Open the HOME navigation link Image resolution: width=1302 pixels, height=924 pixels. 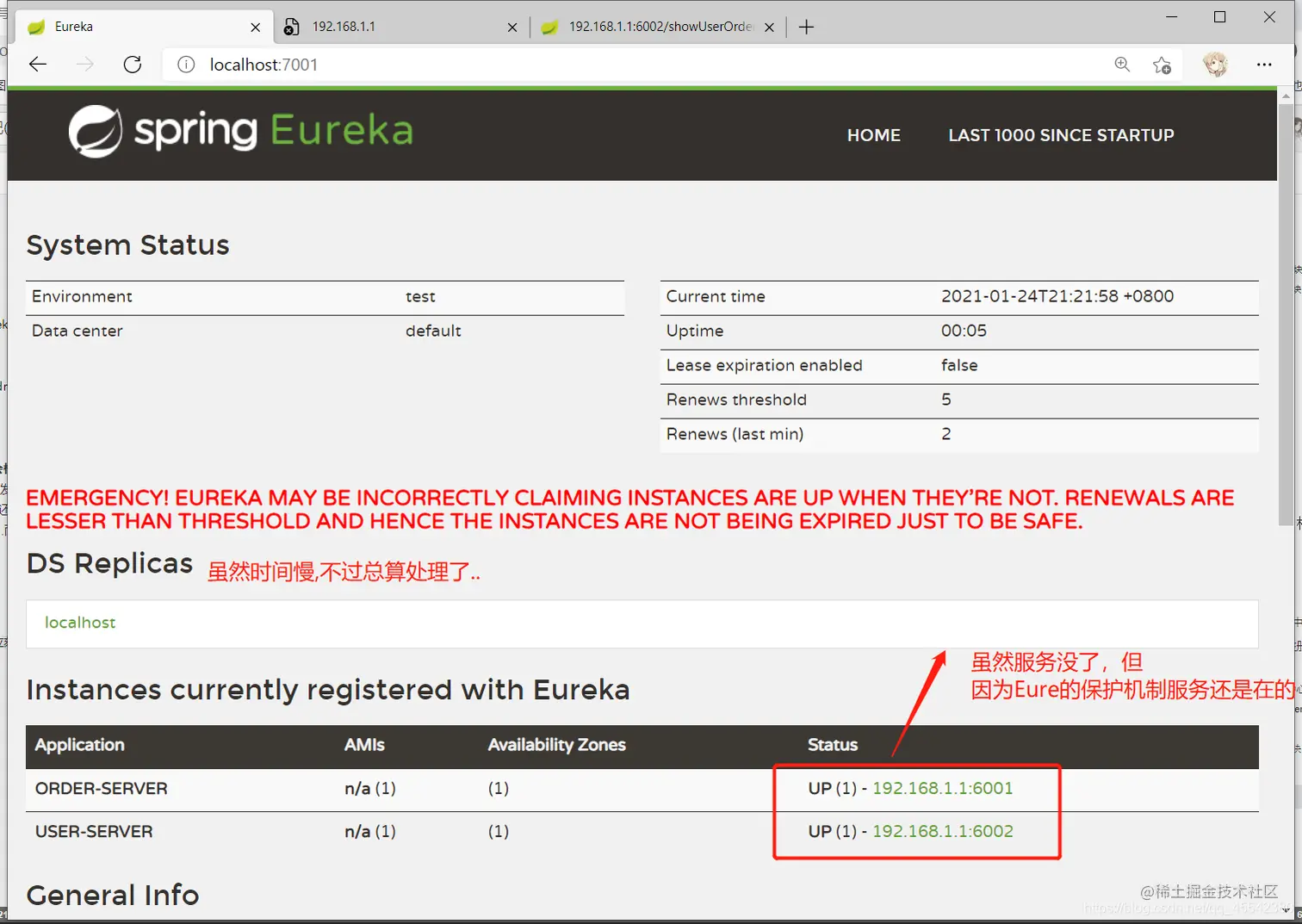pos(874,135)
